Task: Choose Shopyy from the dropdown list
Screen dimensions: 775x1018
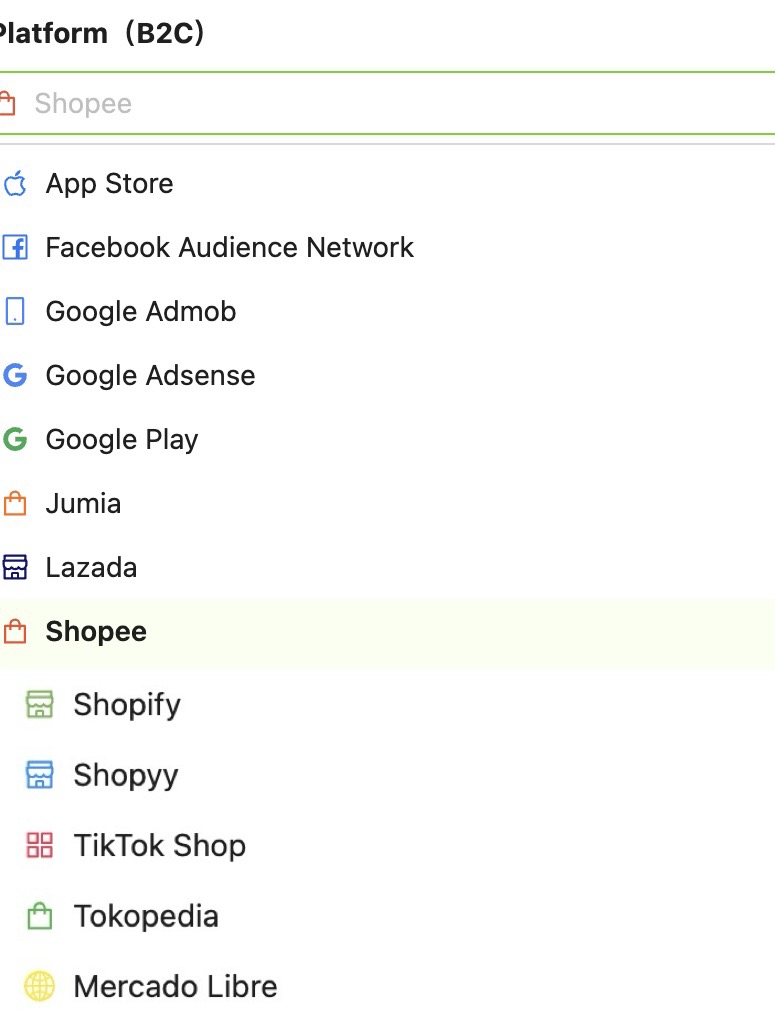Action: pyautogui.click(x=126, y=776)
